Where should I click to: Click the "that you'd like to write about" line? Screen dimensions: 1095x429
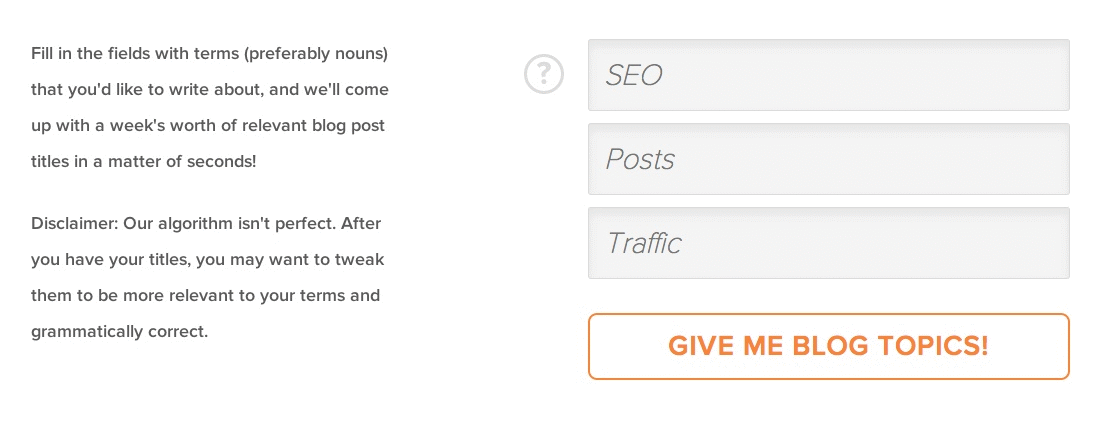(x=210, y=90)
